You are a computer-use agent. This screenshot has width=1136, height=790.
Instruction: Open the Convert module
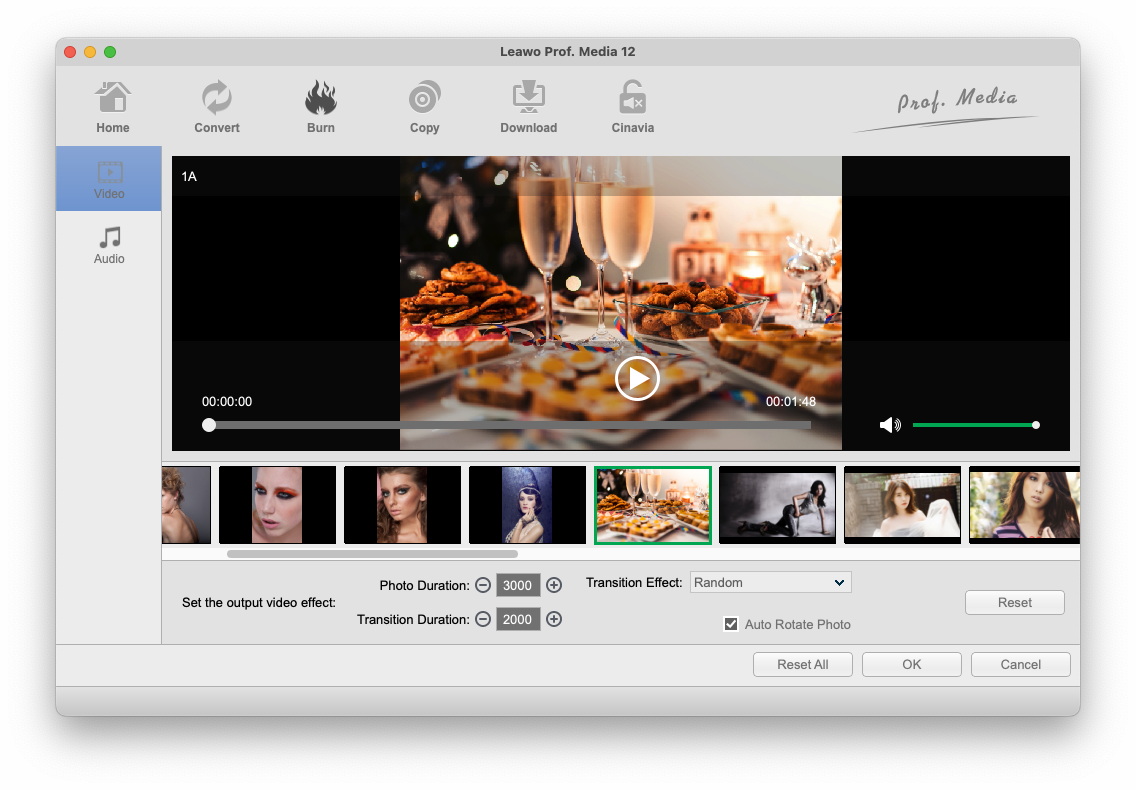(x=217, y=107)
